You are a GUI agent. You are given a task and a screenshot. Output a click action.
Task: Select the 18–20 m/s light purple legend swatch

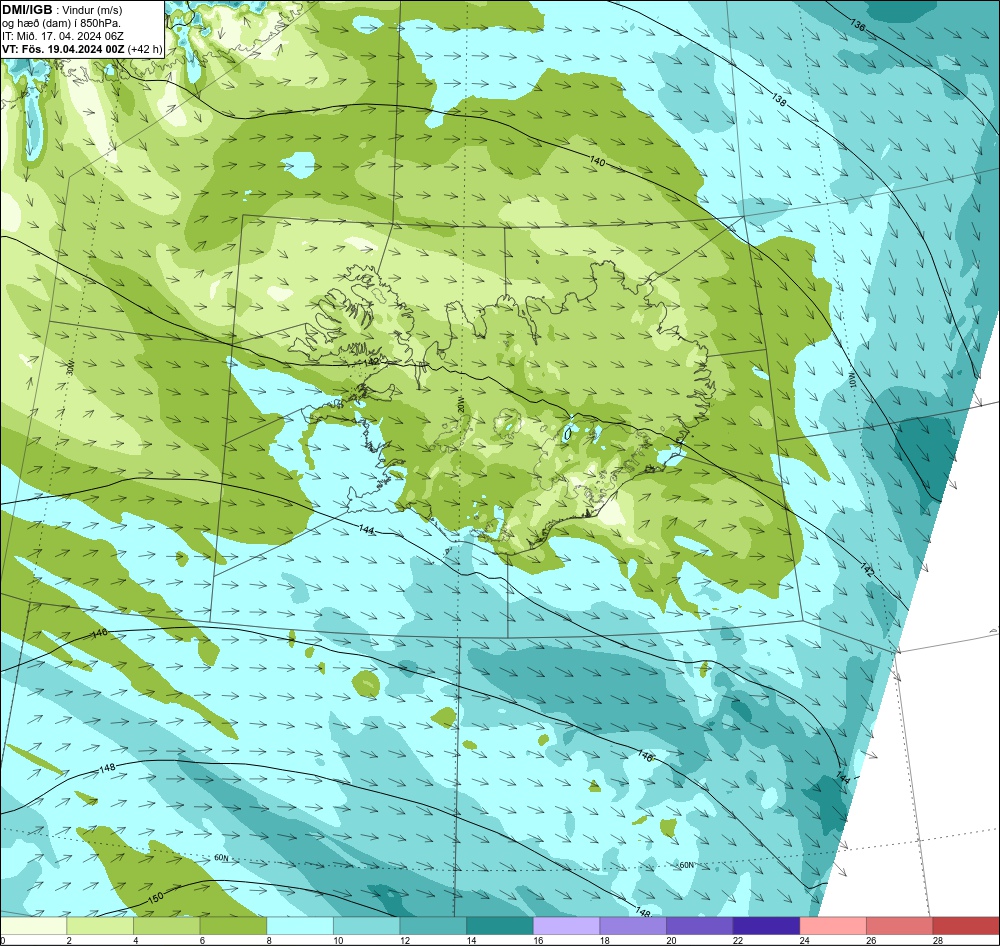coord(633,926)
